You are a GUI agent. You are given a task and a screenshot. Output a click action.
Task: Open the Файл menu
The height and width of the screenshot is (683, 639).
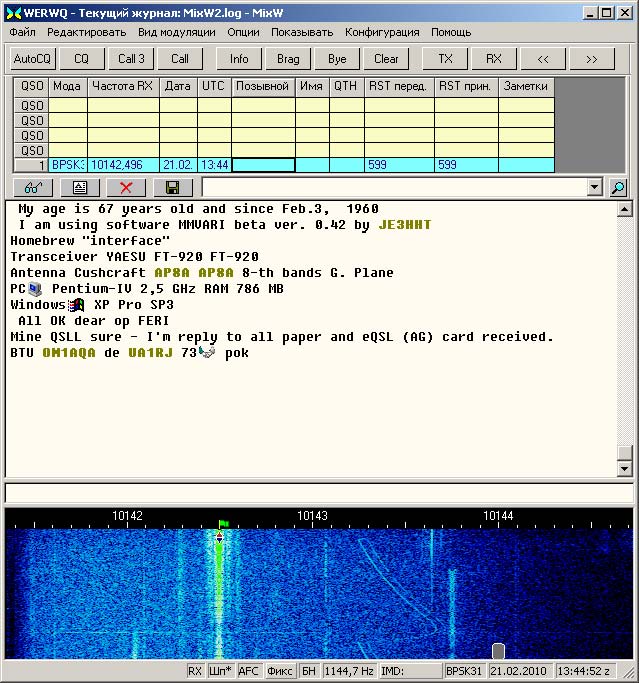pyautogui.click(x=22, y=32)
